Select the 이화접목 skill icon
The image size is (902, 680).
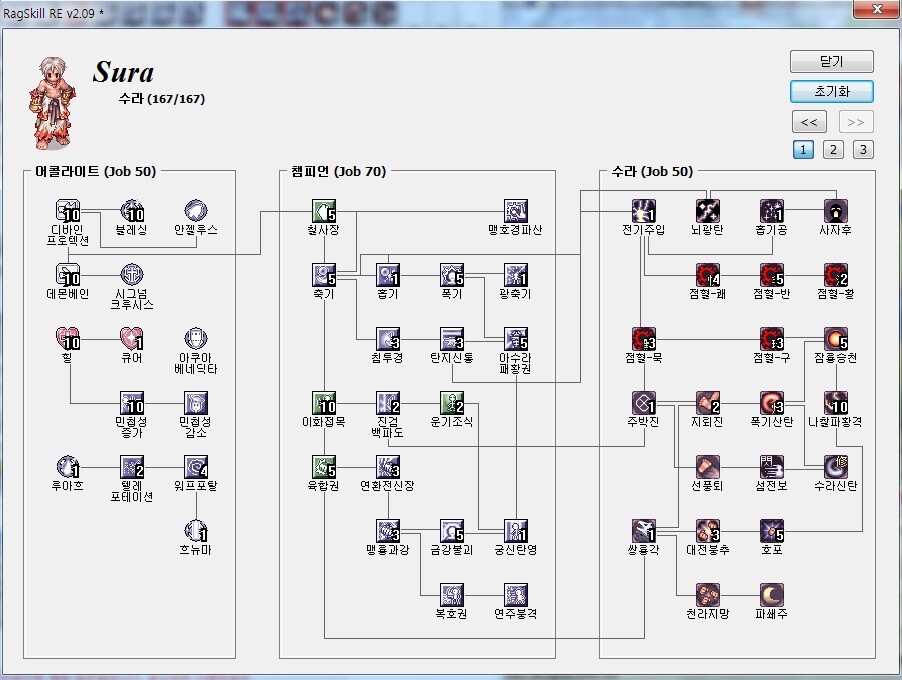pyautogui.click(x=324, y=403)
